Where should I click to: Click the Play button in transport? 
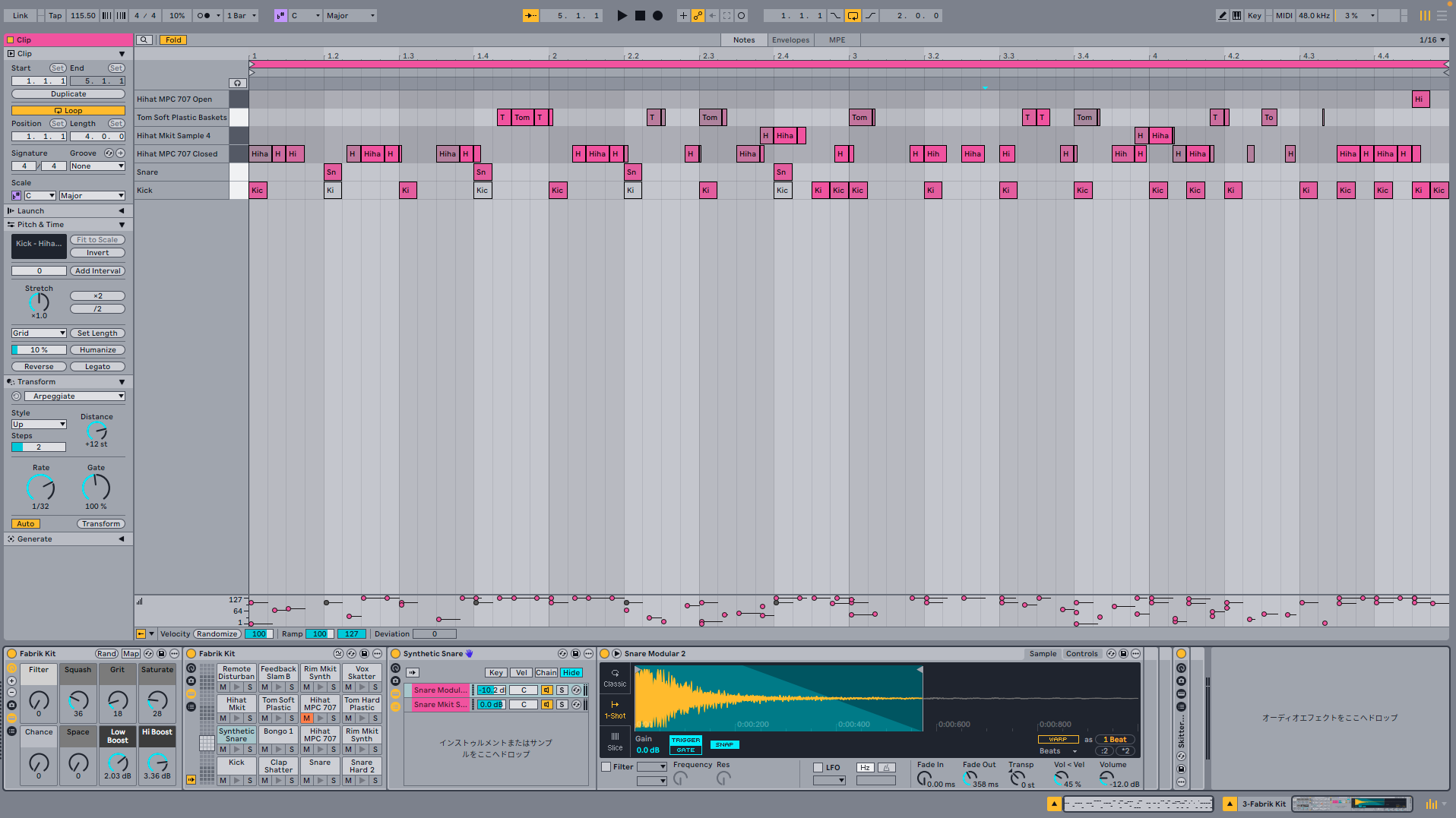622,15
